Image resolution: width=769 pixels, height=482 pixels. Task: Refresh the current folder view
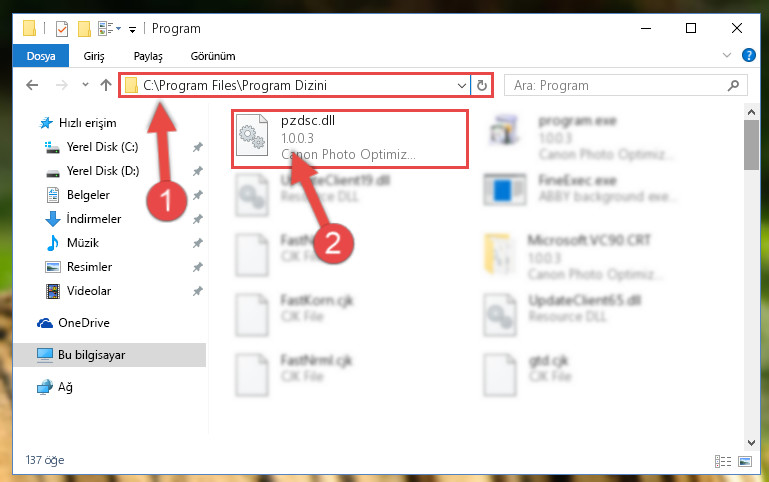(482, 85)
